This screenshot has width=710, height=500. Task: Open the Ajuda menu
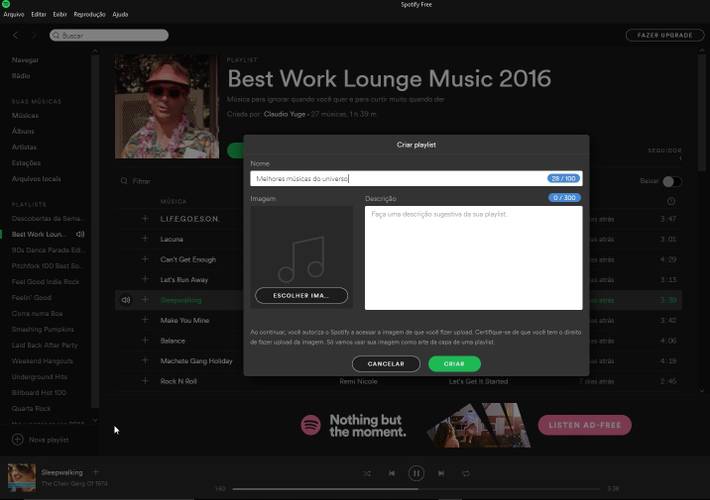coord(120,14)
